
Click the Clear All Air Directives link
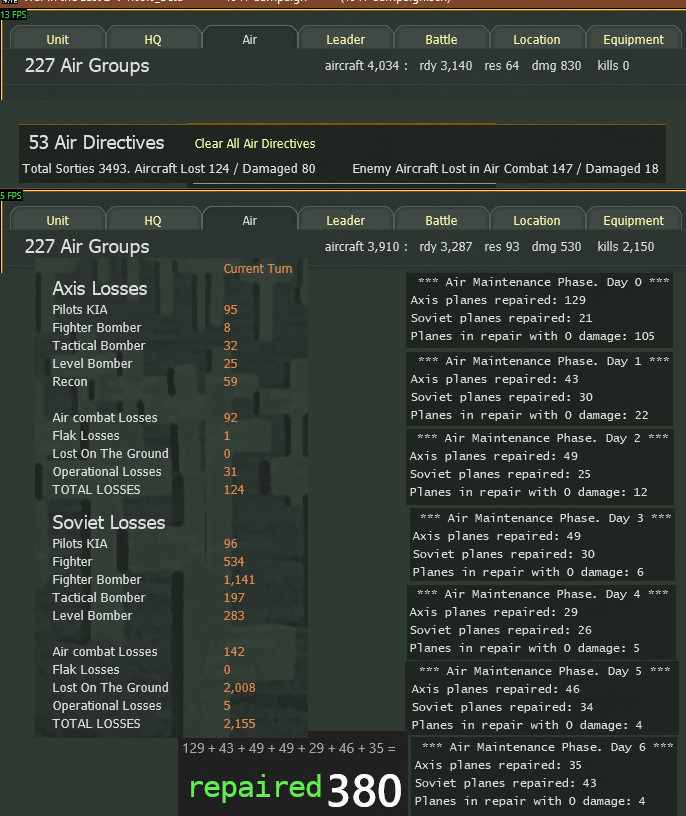[x=255, y=144]
